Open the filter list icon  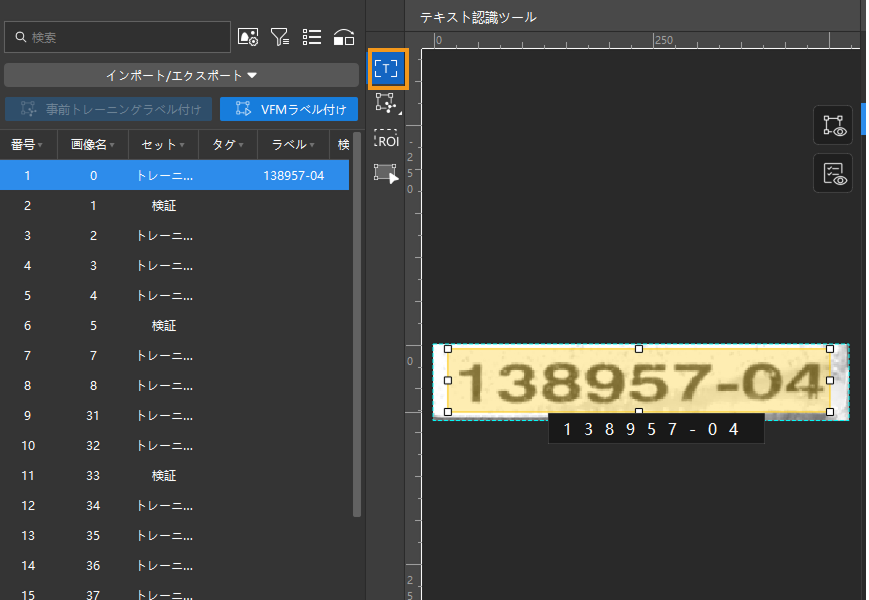pyautogui.click(x=280, y=37)
